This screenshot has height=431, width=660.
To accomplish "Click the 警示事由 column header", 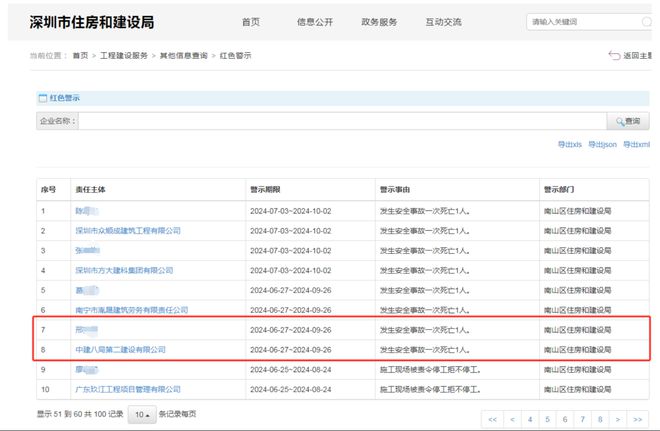I will [395, 190].
